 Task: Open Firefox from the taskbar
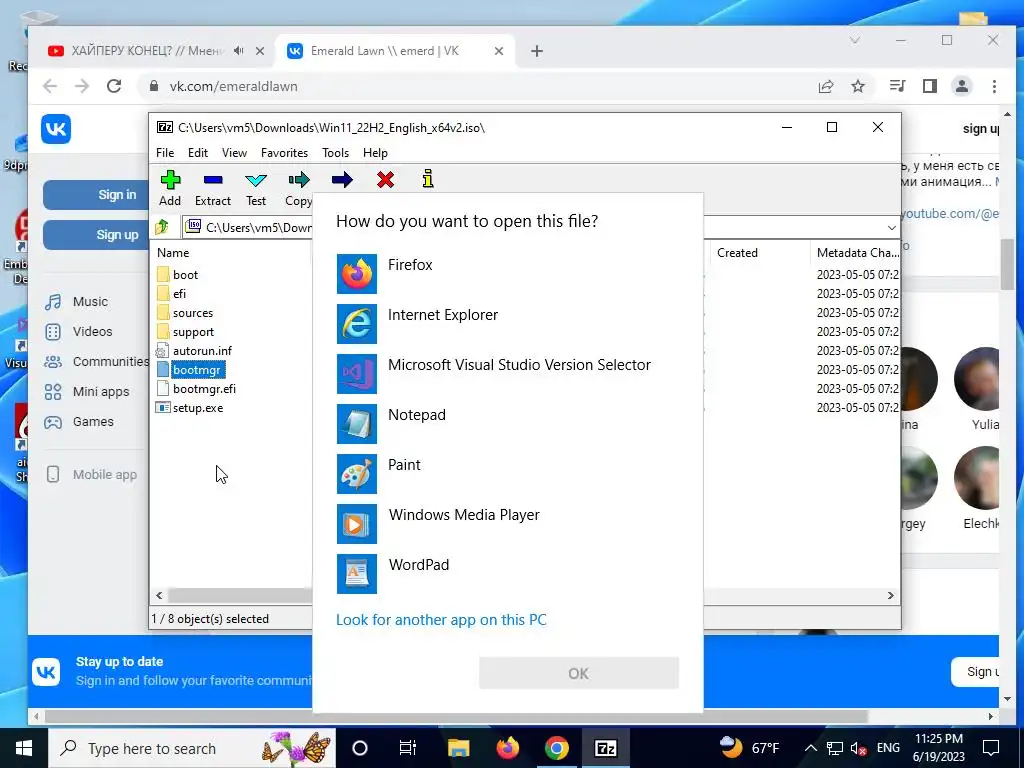tap(507, 748)
